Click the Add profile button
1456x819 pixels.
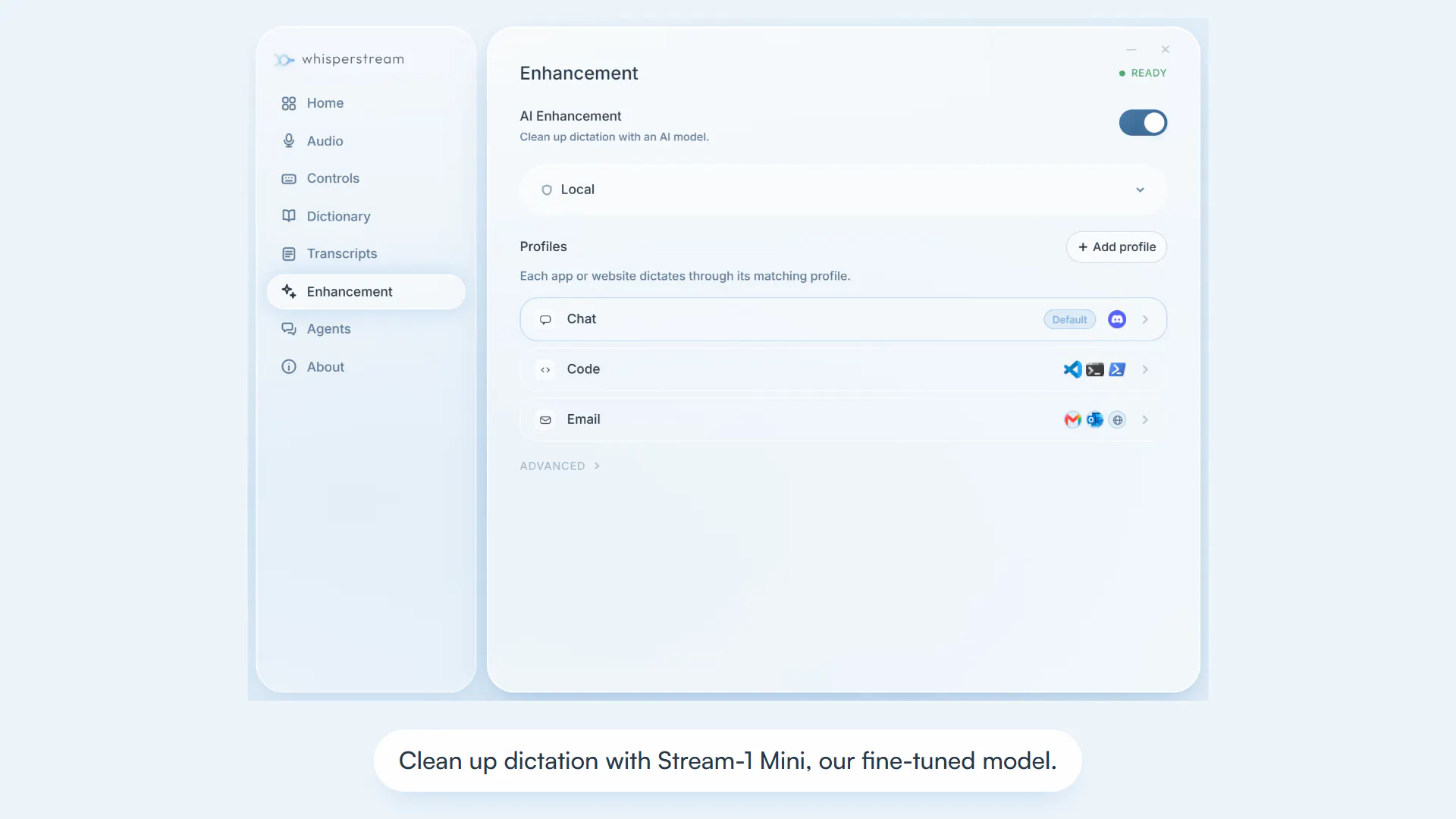[x=1116, y=247]
